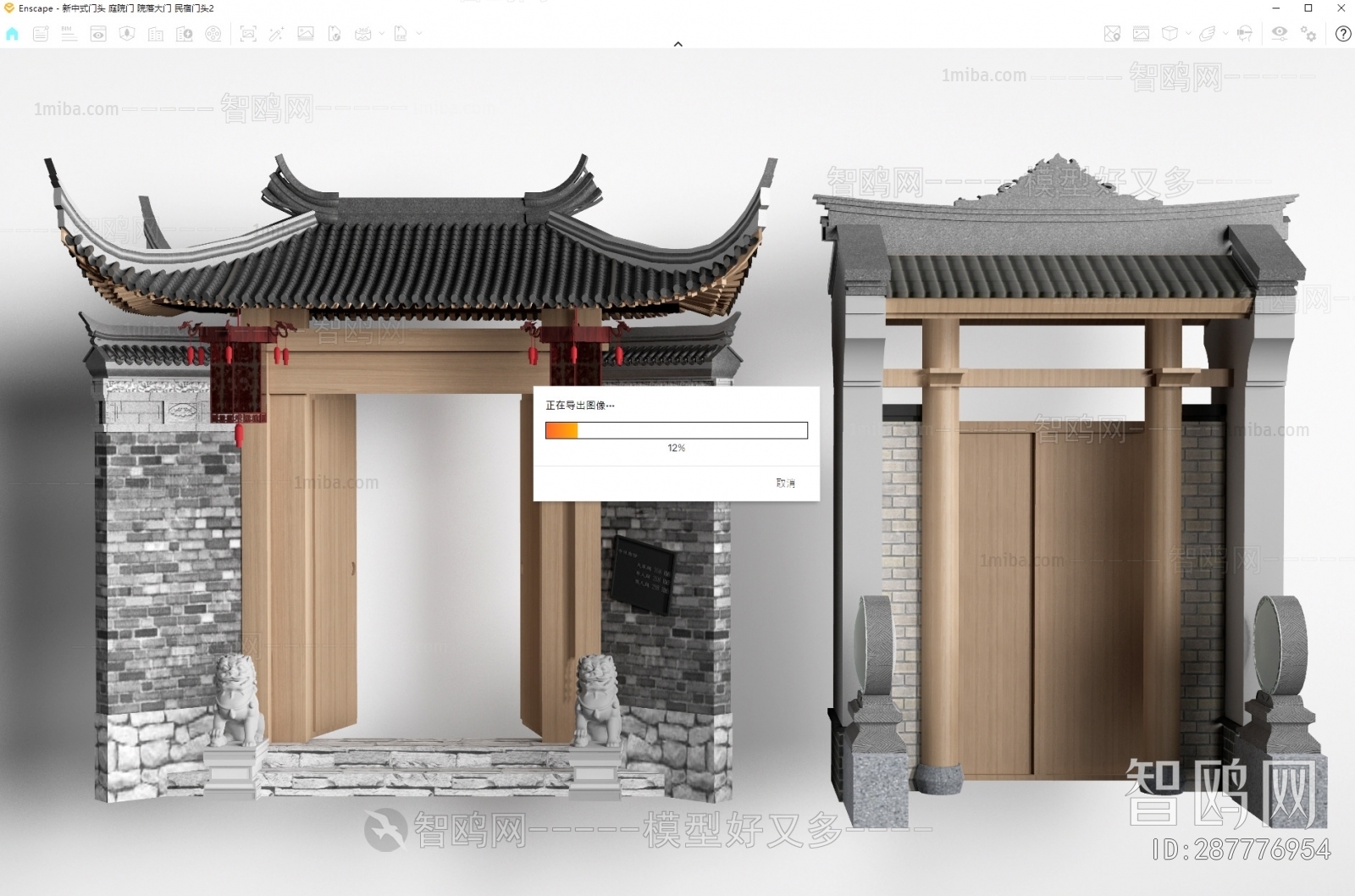Expand the panorama export dropdown arrow
The width and height of the screenshot is (1355, 896).
click(381, 34)
